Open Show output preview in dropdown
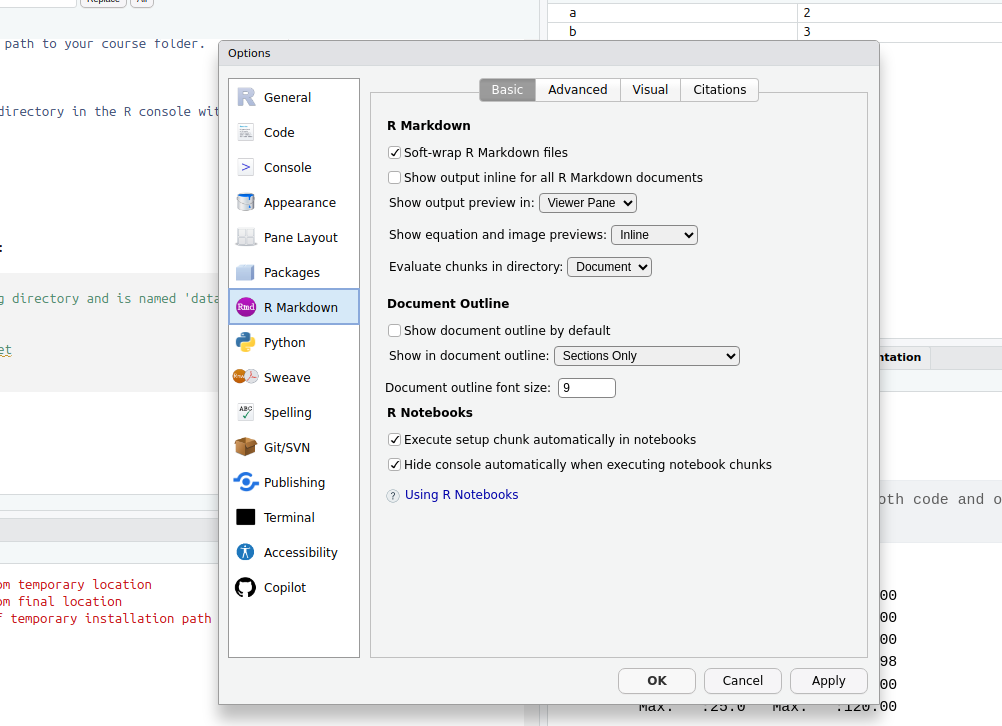The height and width of the screenshot is (726, 1002). pyautogui.click(x=588, y=203)
